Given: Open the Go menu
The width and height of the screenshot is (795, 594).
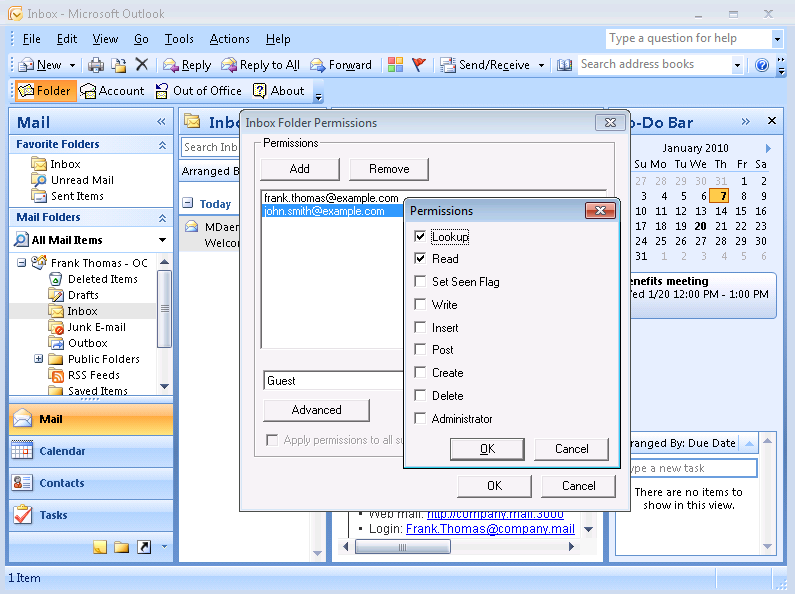Looking at the screenshot, I should [141, 39].
